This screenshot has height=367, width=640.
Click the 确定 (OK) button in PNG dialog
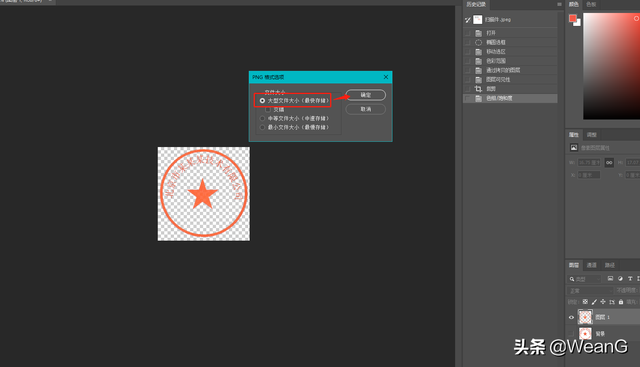pos(365,95)
